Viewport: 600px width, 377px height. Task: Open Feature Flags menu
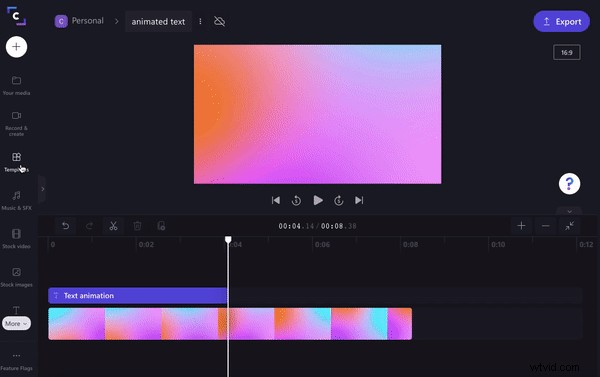click(x=16, y=361)
